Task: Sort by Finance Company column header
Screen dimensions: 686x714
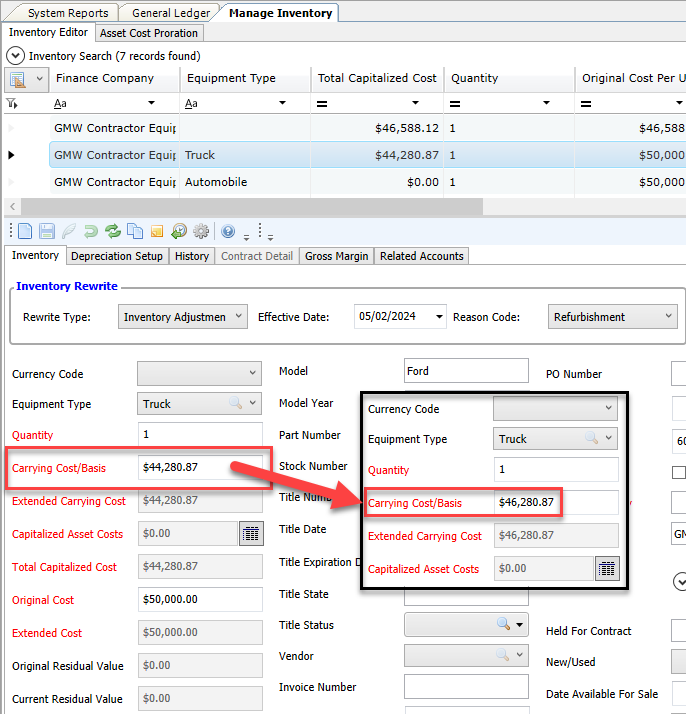Action: pos(115,78)
